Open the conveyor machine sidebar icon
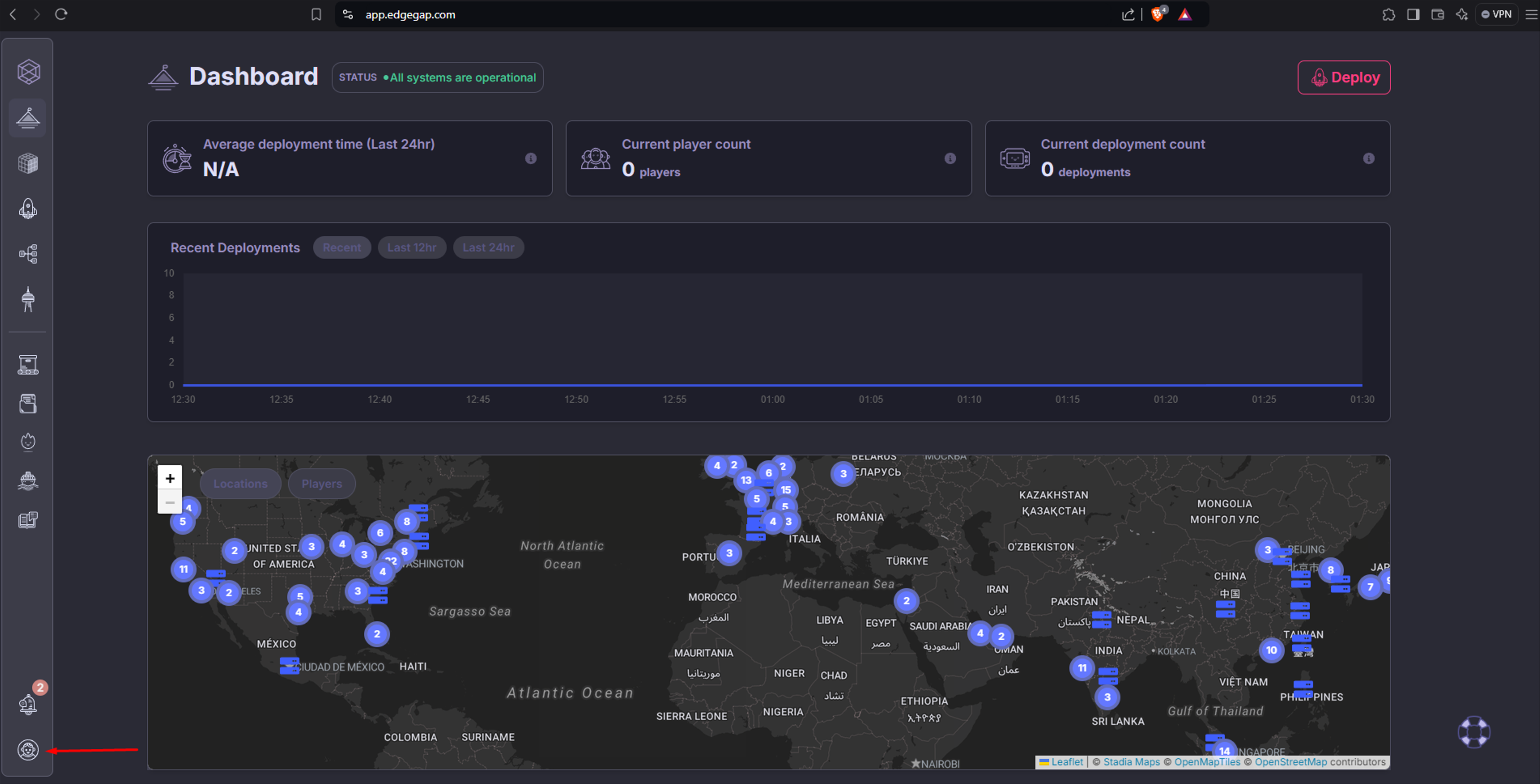 click(x=28, y=364)
